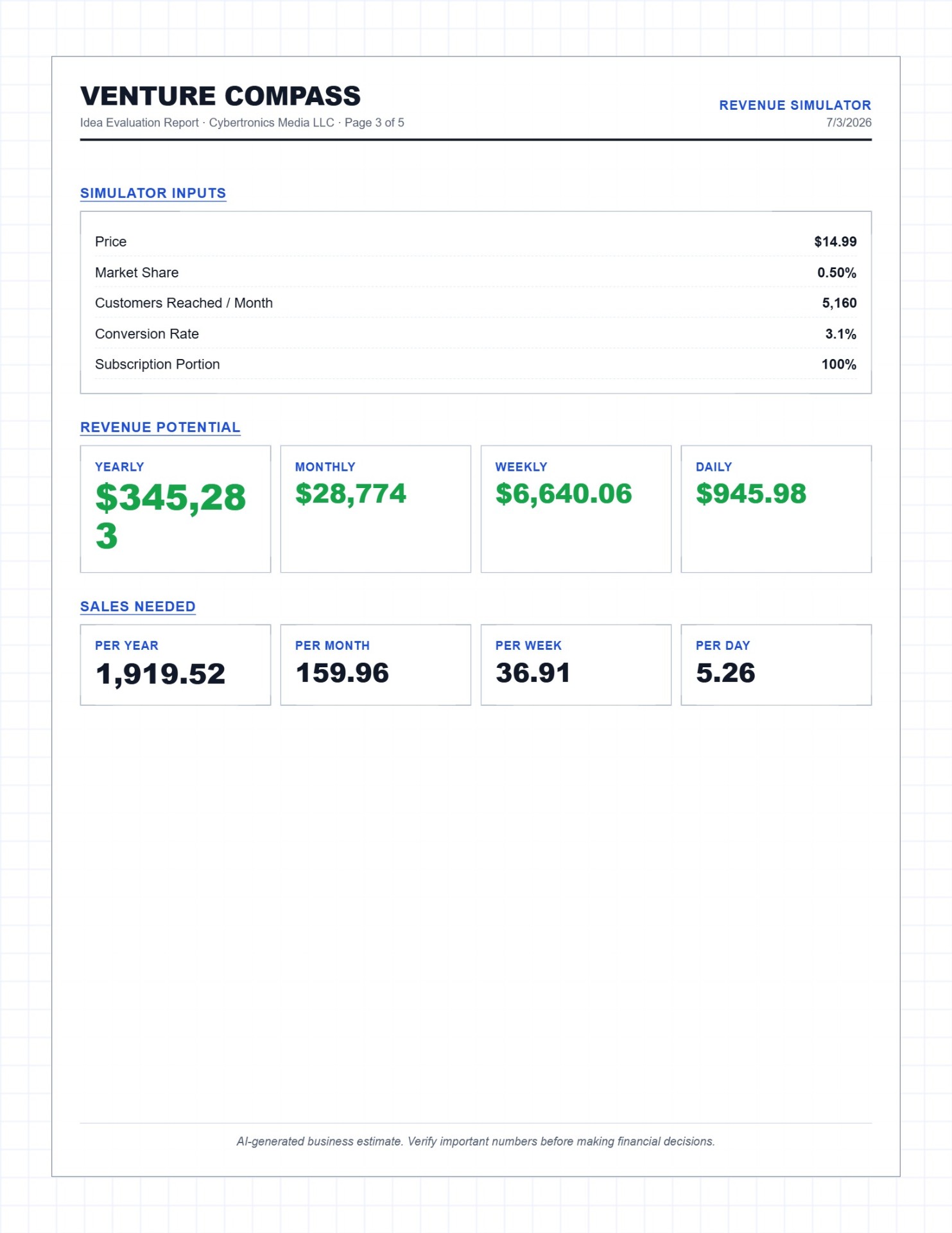Select the 1,919.52 sales per year figure
The width and height of the screenshot is (952, 1233).
160,674
